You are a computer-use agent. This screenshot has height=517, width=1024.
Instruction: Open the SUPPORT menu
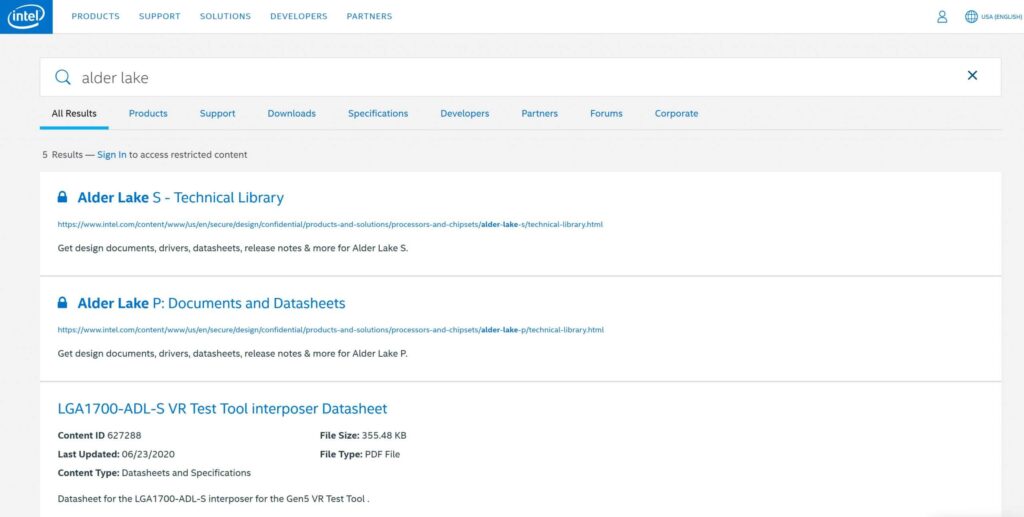pos(159,16)
